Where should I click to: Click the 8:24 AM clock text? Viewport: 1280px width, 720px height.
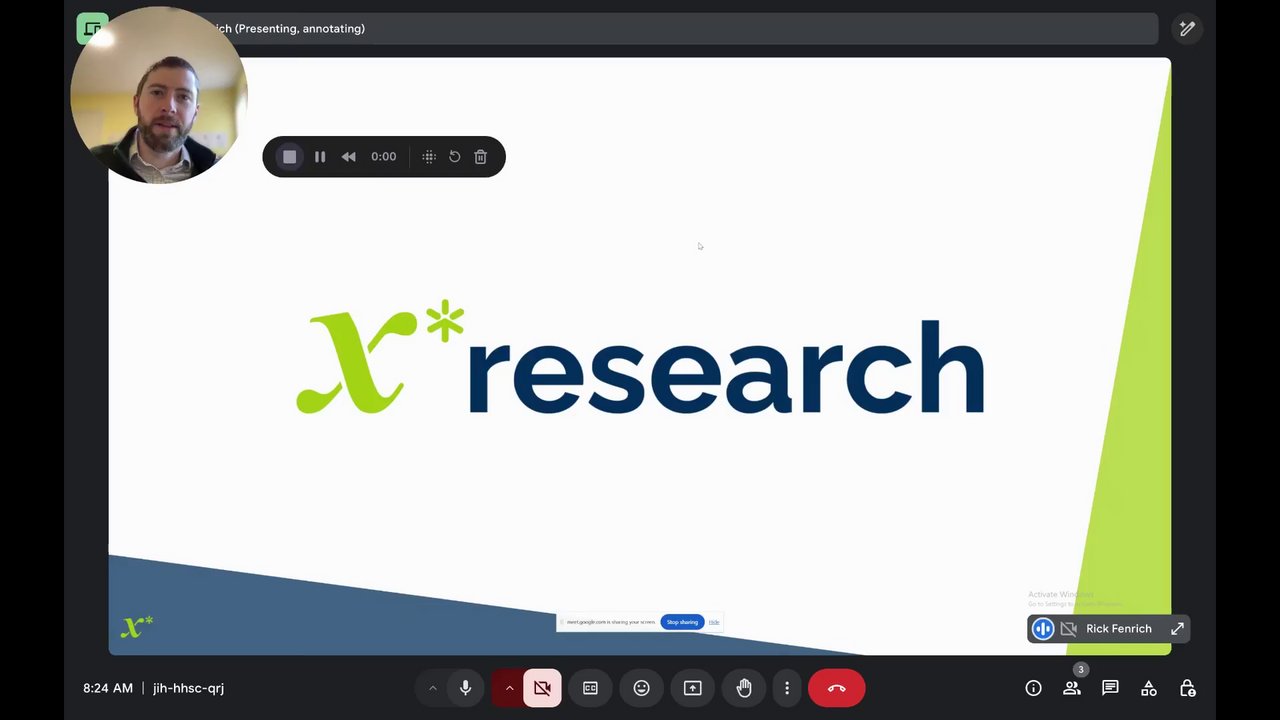(x=108, y=688)
